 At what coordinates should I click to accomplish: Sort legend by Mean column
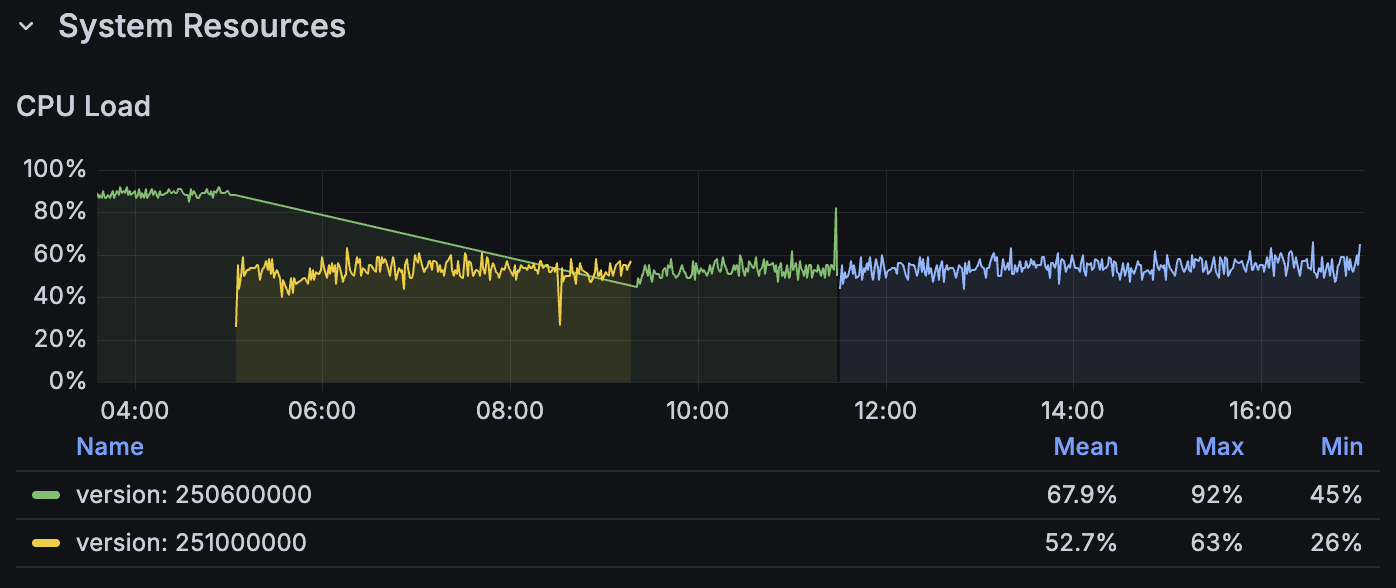1085,446
